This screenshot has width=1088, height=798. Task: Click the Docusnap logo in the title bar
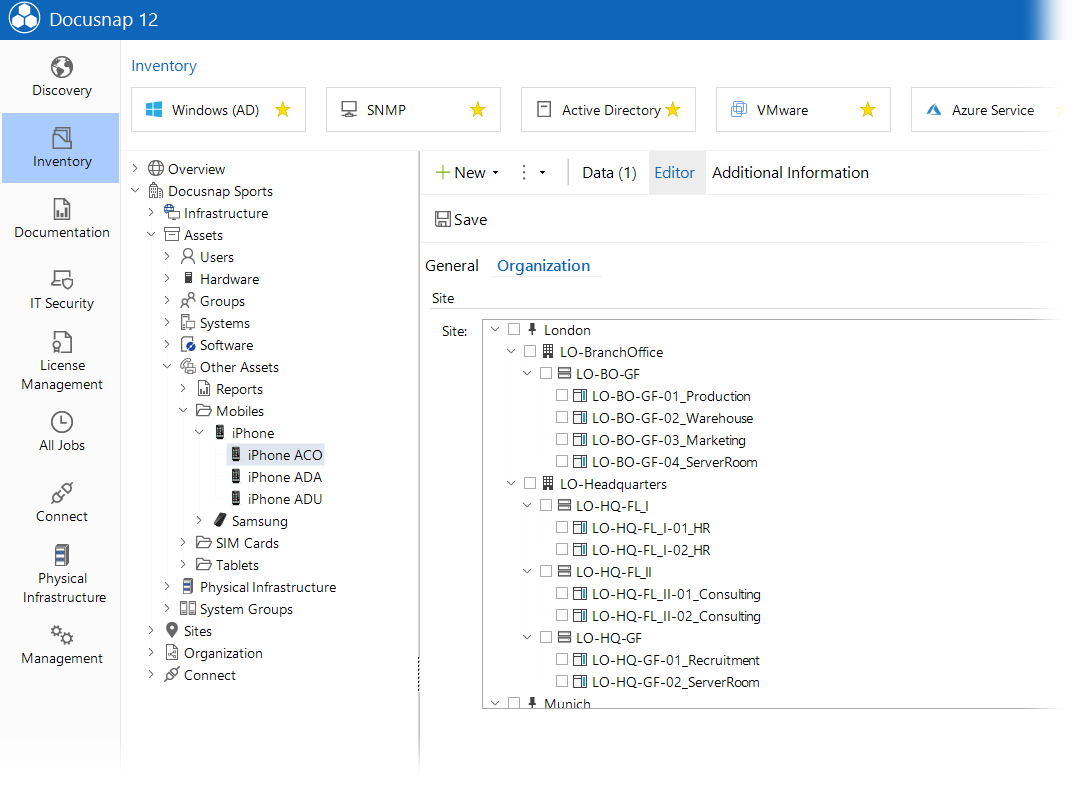pyautogui.click(x=24, y=19)
